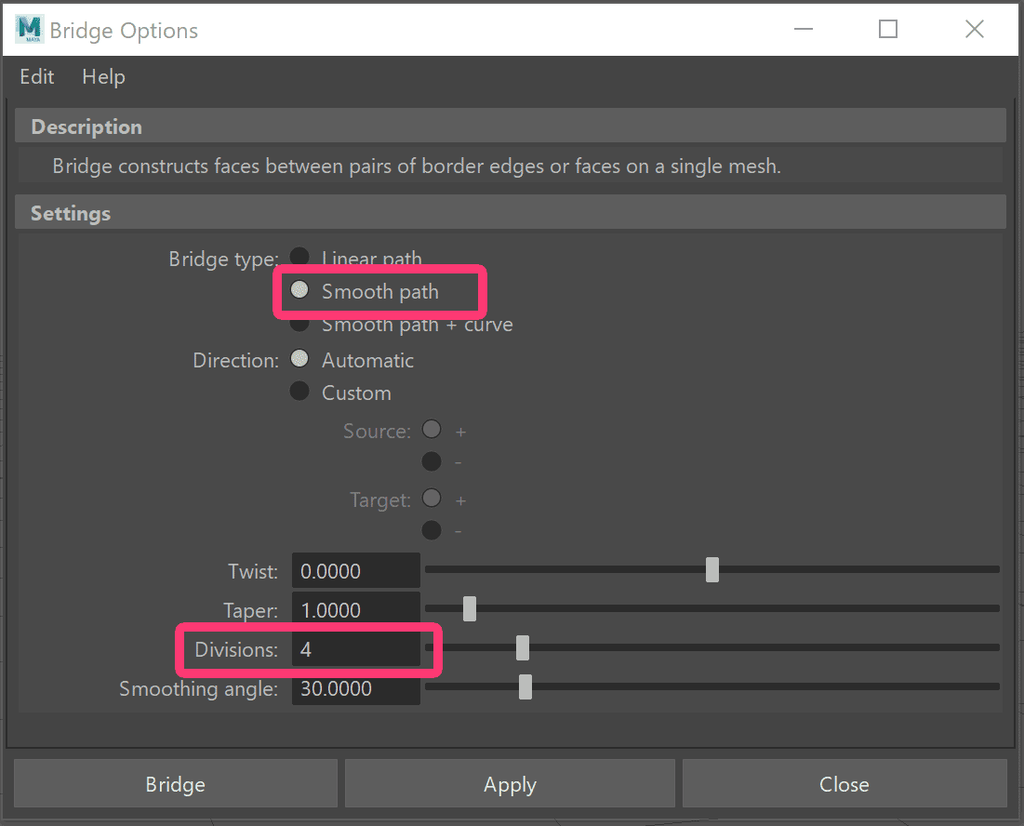The width and height of the screenshot is (1024, 826).
Task: Select the Smooth path radio button
Action: [x=299, y=290]
